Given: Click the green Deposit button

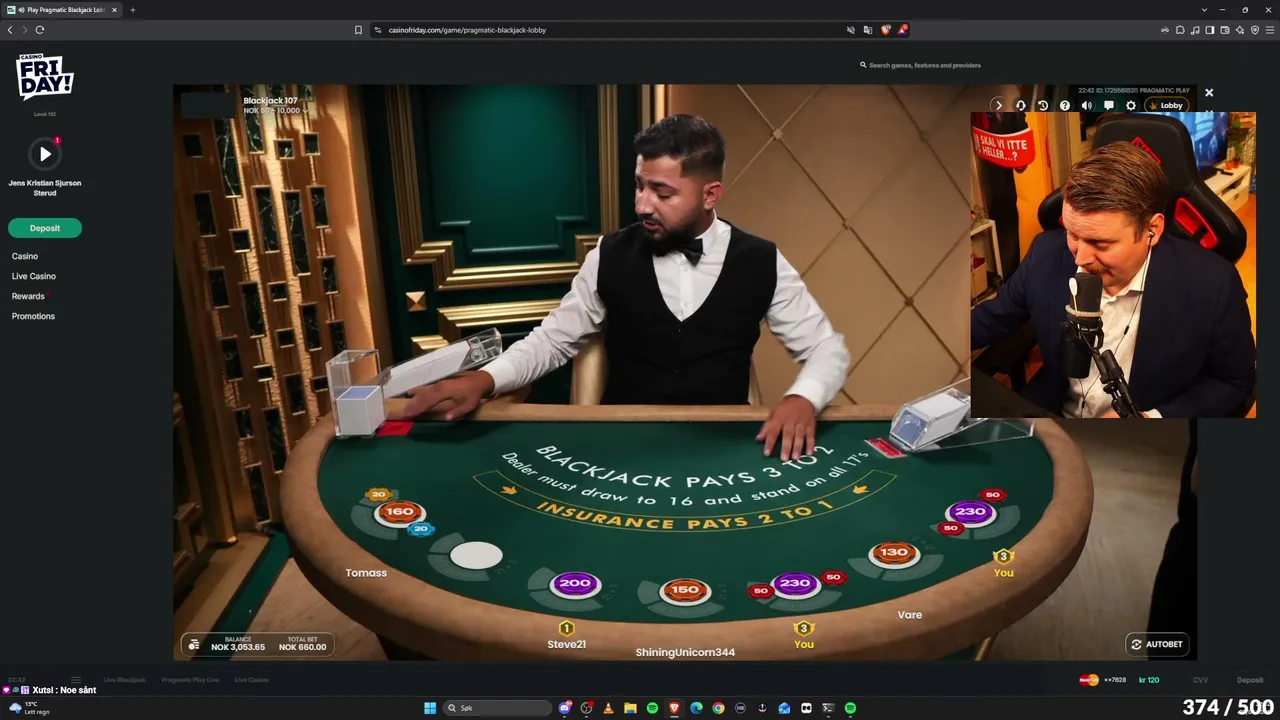Looking at the screenshot, I should click(45, 228).
